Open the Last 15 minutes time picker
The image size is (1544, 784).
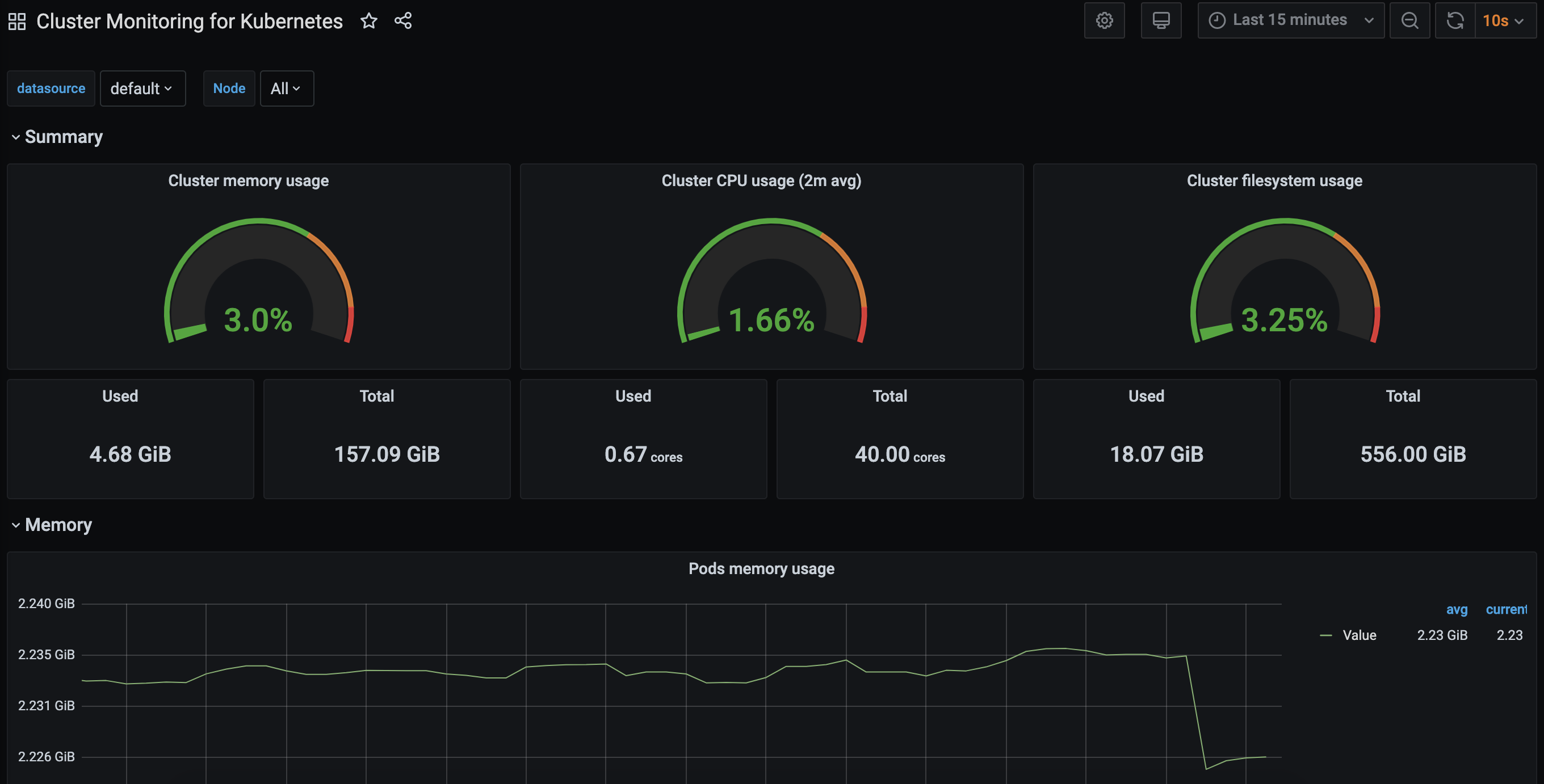click(1290, 20)
